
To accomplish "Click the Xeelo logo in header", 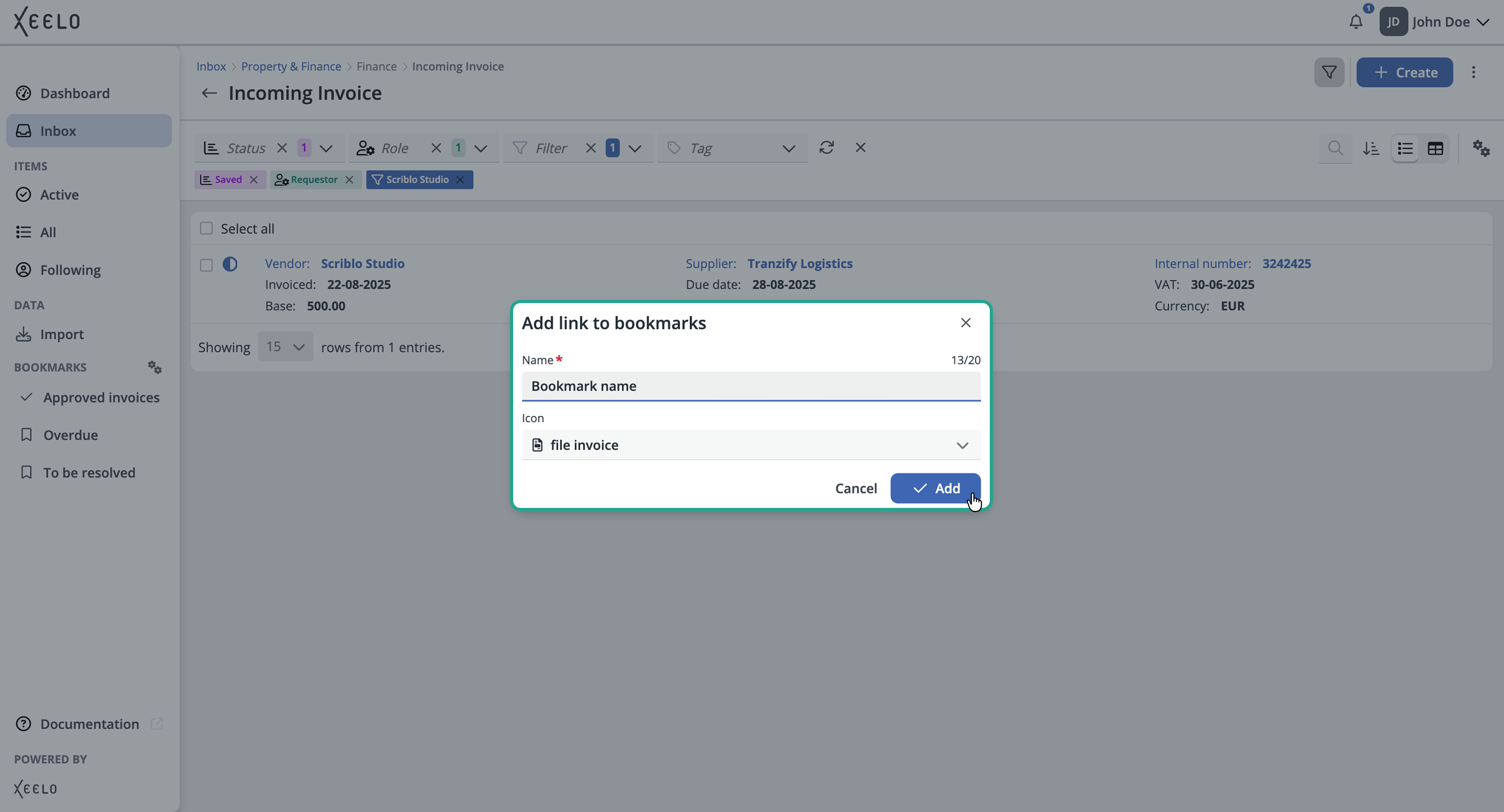I will tap(47, 22).
